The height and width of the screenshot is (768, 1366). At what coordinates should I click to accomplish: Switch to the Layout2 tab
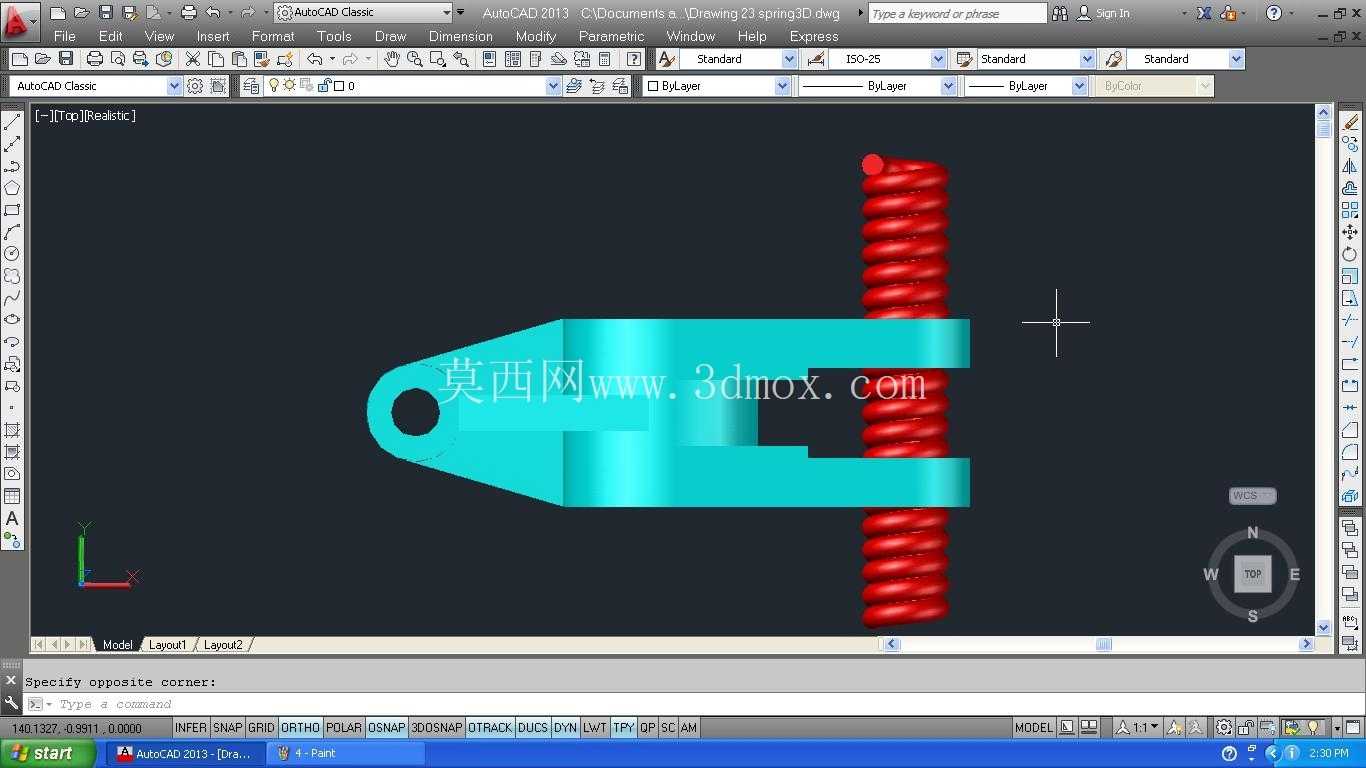click(x=223, y=645)
